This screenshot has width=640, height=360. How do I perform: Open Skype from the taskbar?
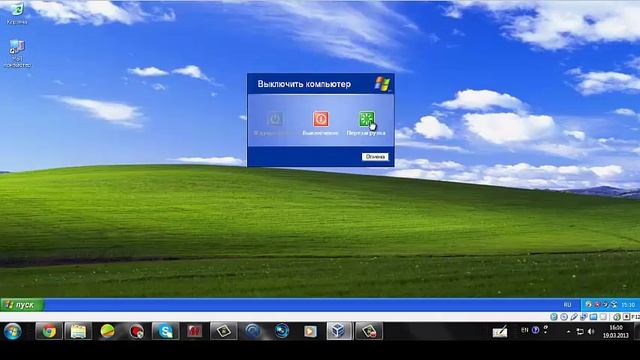click(165, 331)
